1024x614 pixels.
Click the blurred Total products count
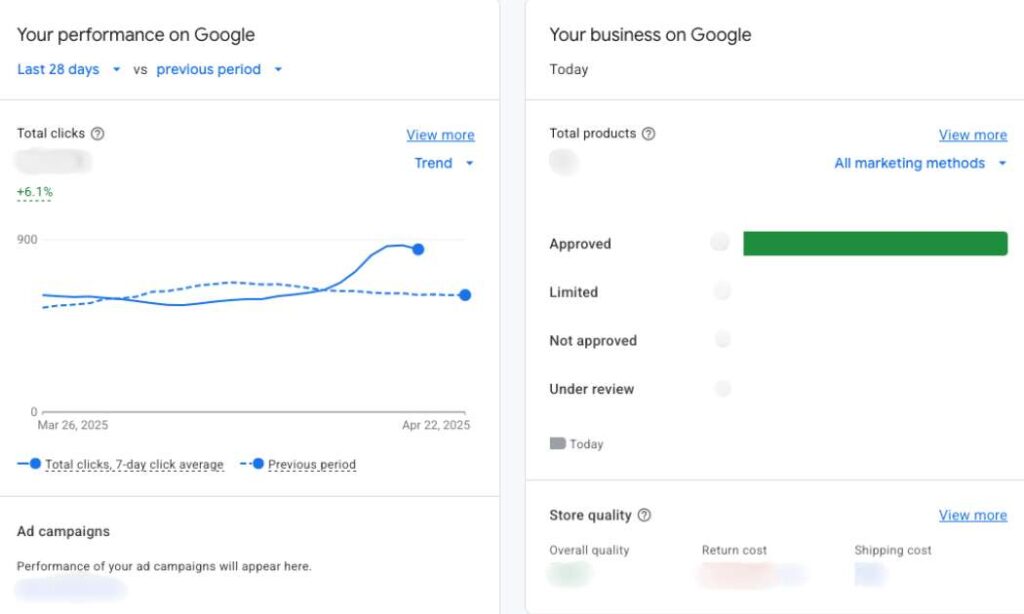click(x=564, y=162)
